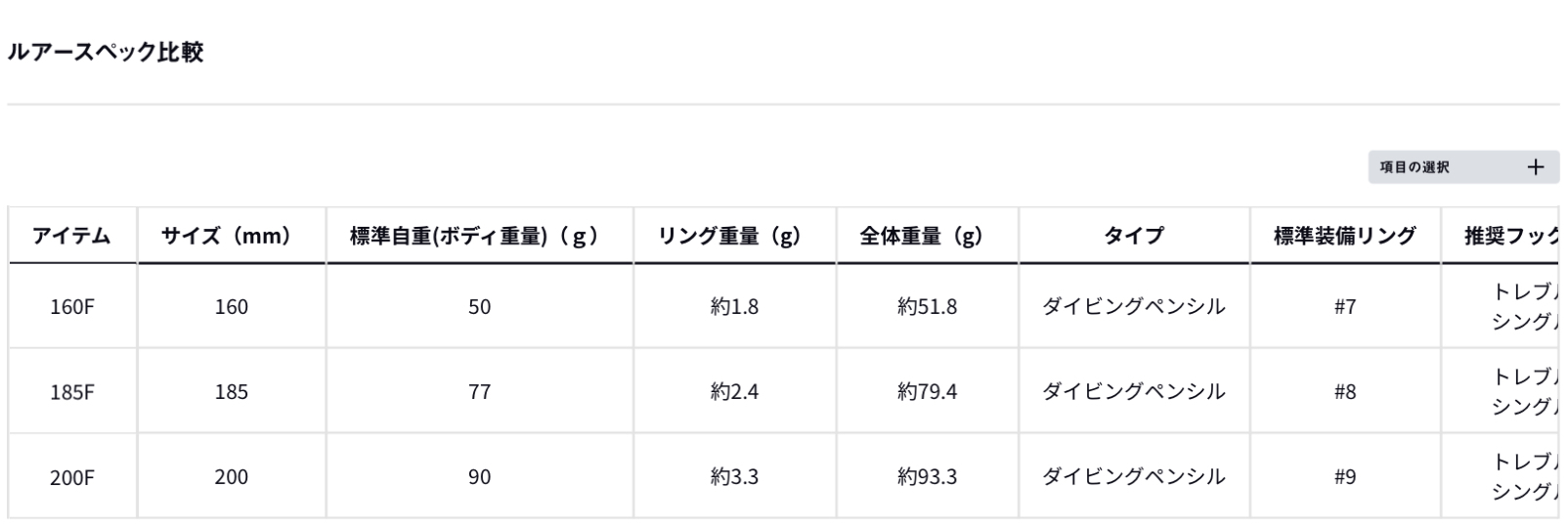Click the 標準自重(ボディ重量) column header
This screenshot has height=532, width=1568.
pos(478,236)
